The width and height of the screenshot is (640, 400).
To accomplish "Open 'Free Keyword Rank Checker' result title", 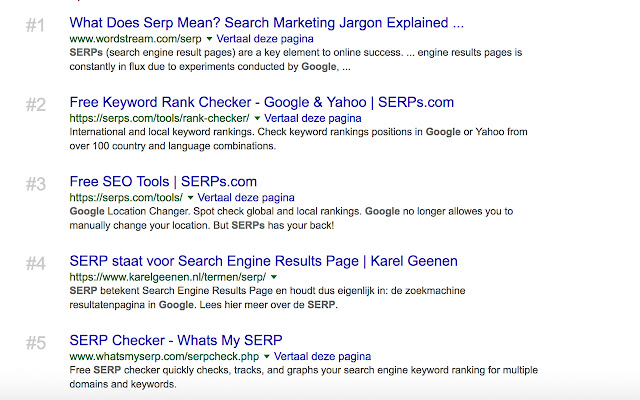I will click(x=262, y=102).
